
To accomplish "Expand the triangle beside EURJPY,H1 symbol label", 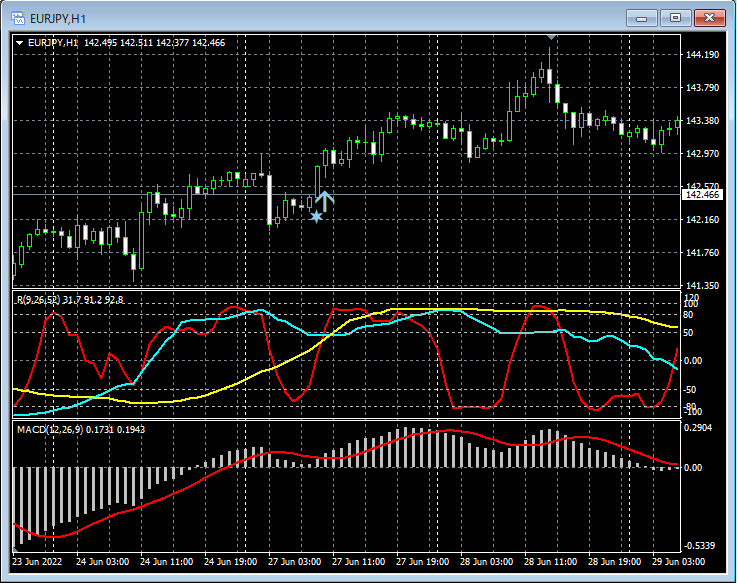I will 19,42.
